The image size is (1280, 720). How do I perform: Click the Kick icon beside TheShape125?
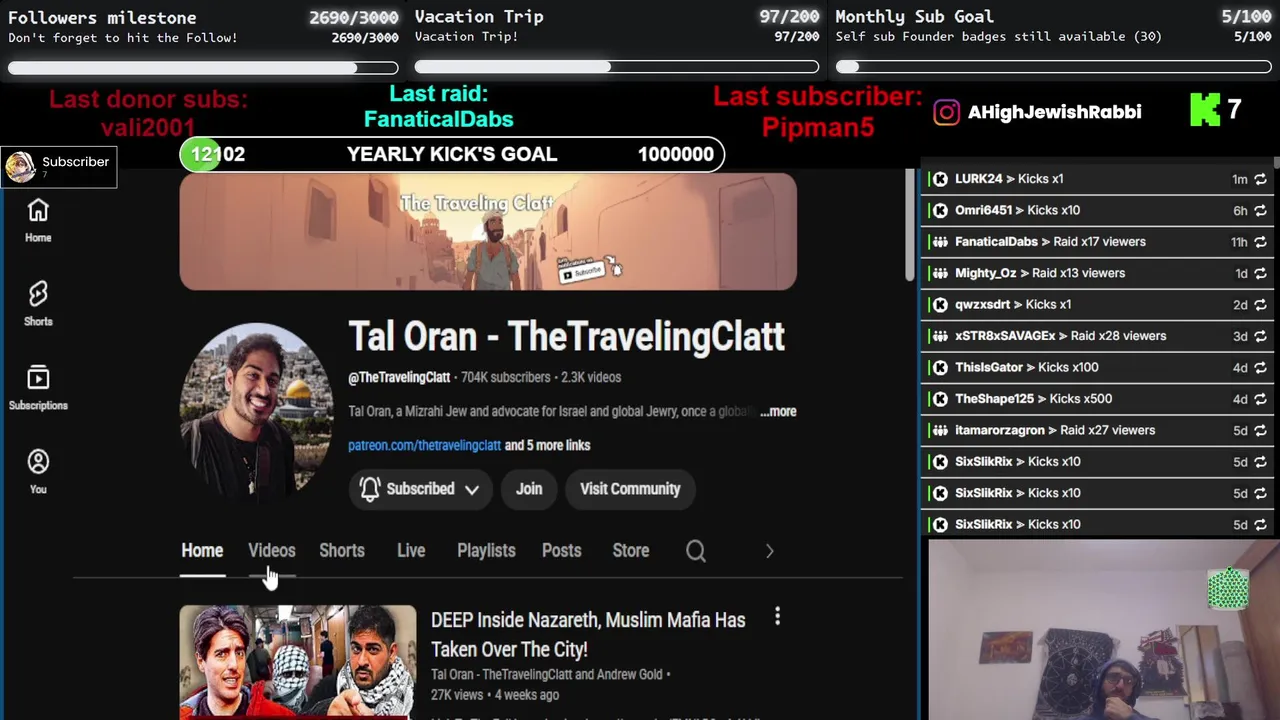pos(940,399)
